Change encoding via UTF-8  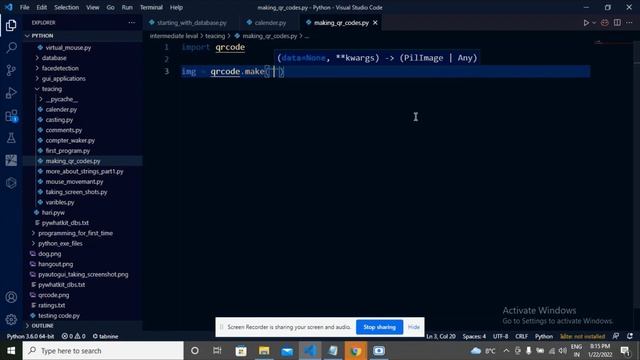pos(500,336)
